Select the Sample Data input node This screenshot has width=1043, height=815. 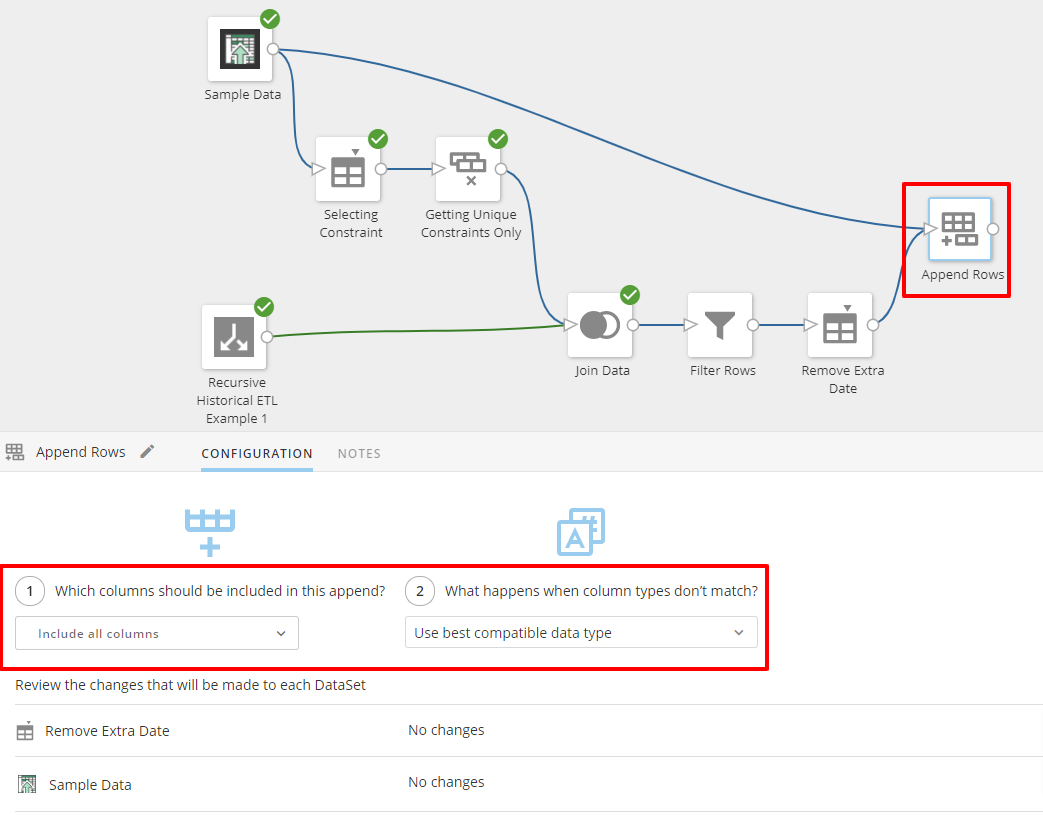[242, 48]
